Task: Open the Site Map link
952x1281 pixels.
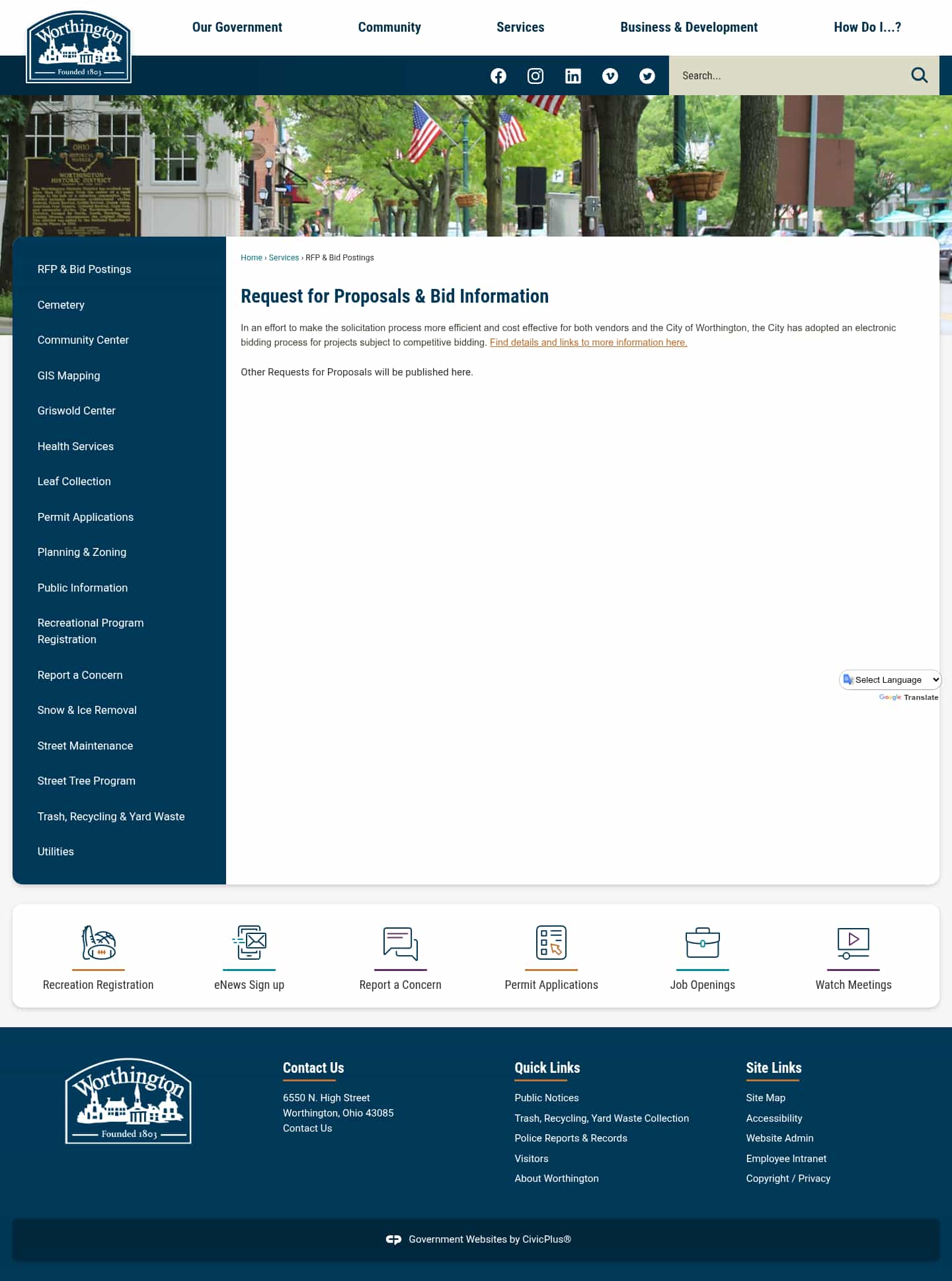Action: [766, 1098]
